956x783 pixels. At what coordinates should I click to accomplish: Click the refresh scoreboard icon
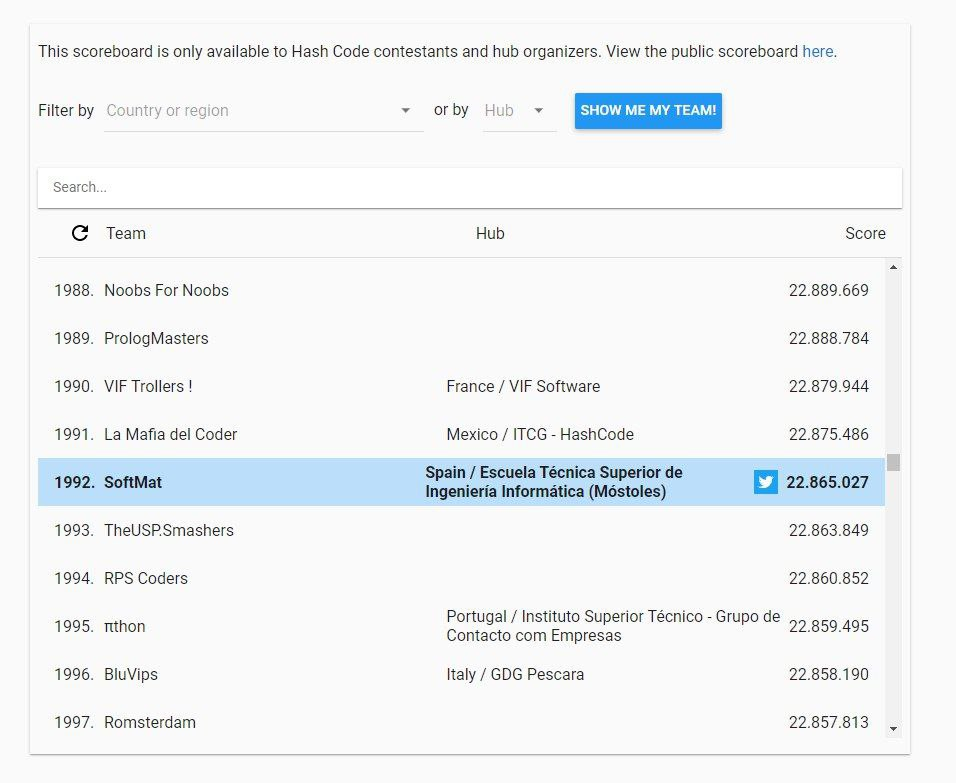coord(80,233)
